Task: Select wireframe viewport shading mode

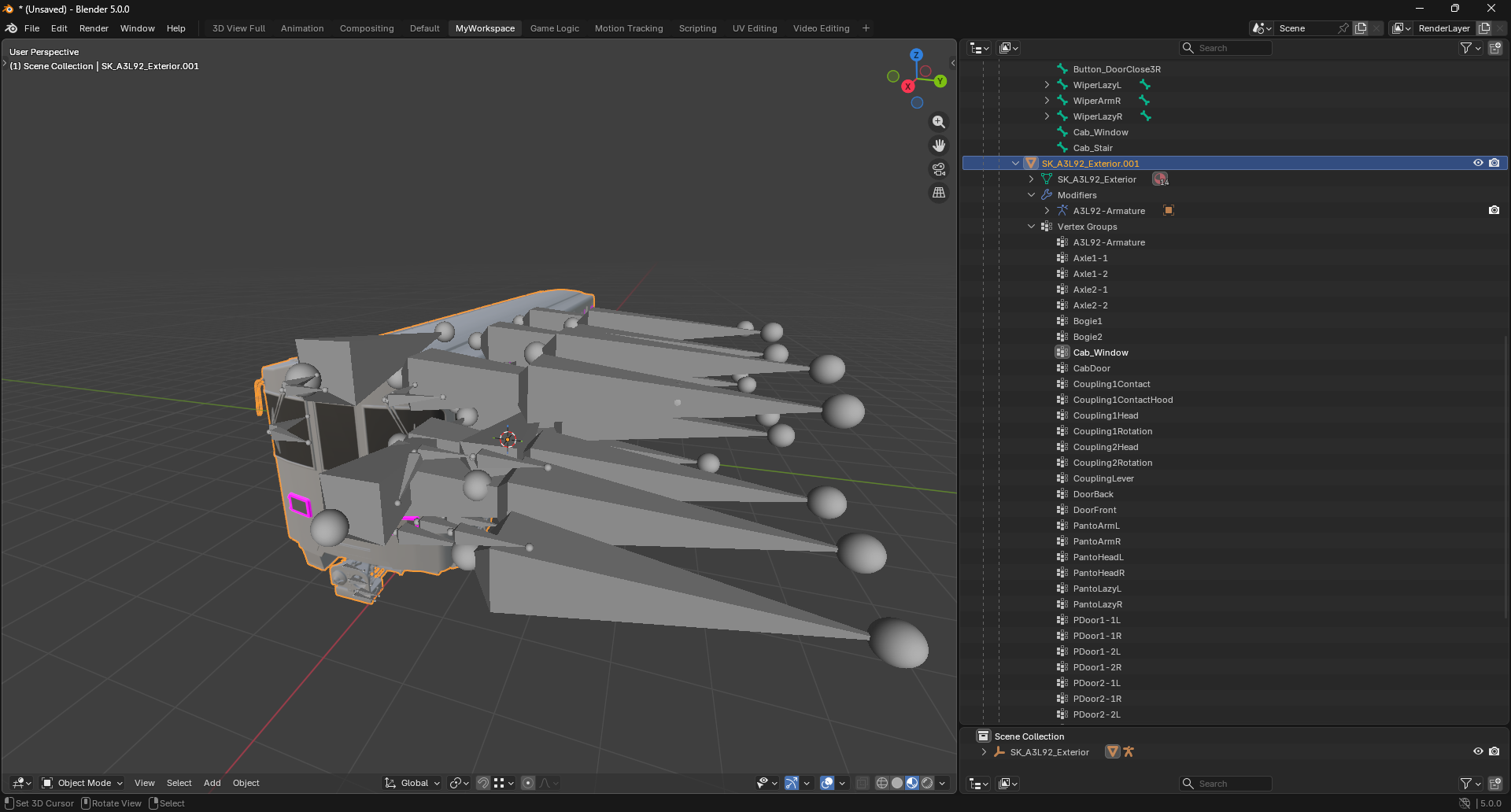Action: point(882,783)
